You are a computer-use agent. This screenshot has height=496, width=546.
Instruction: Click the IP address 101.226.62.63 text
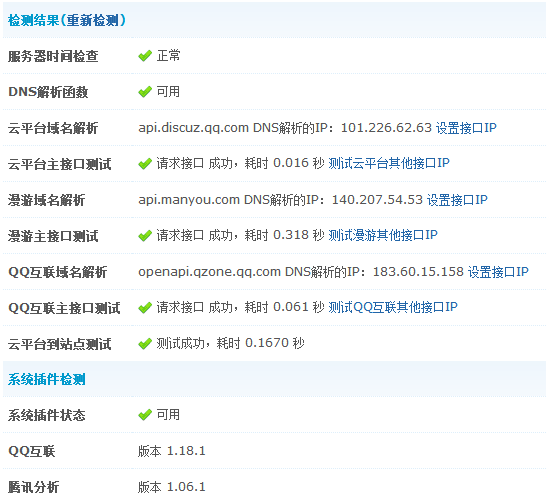[x=386, y=128]
